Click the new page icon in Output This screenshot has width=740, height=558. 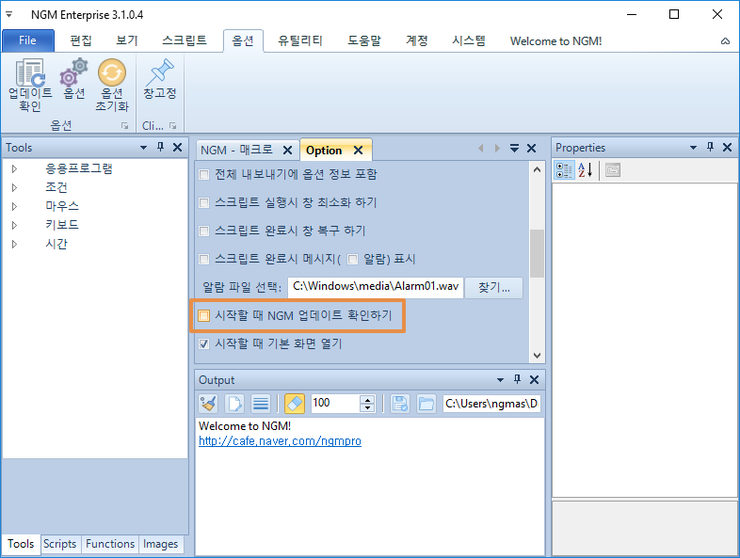point(235,404)
